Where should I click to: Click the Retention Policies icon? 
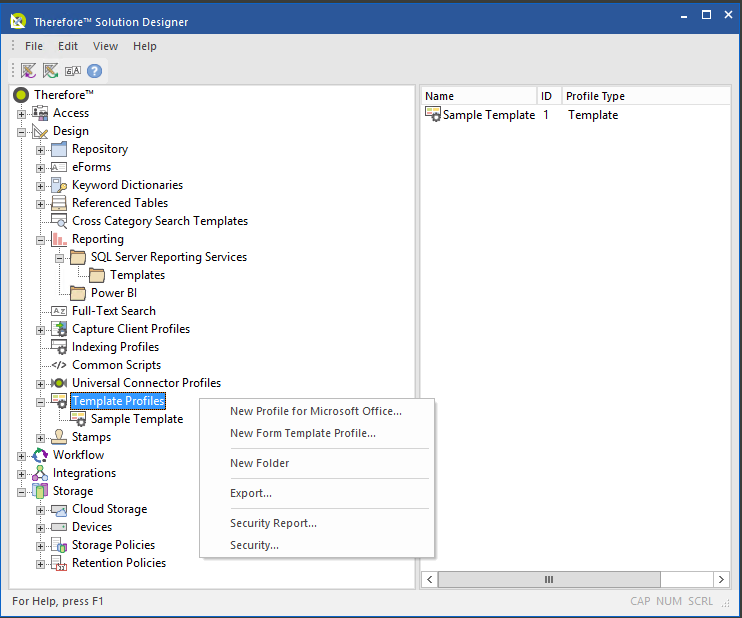[x=58, y=563]
